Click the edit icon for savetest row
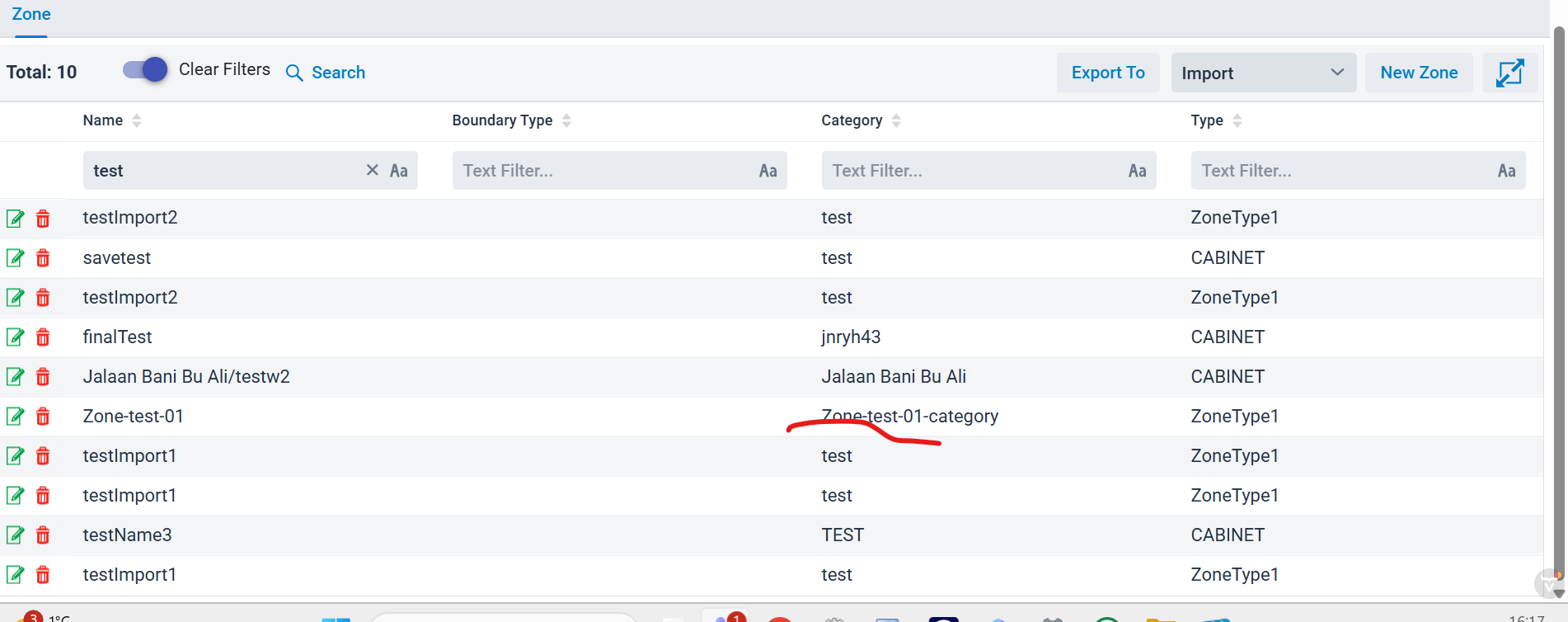Viewport: 1568px width, 622px height. click(x=15, y=258)
